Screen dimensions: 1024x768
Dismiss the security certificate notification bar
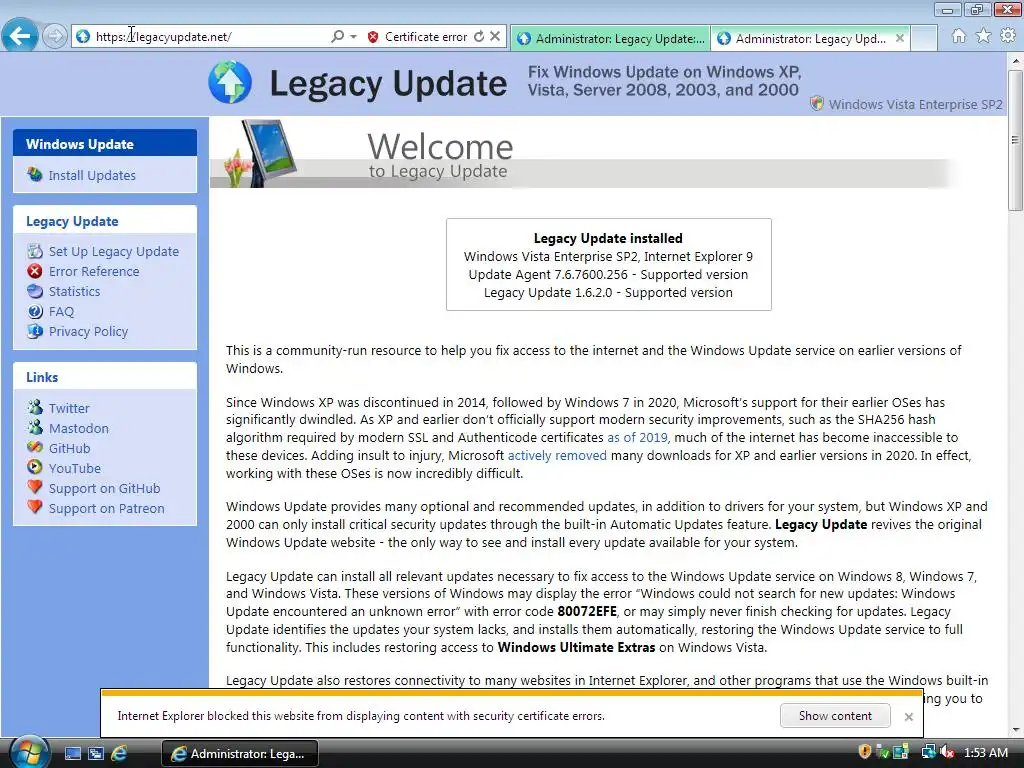pos(908,716)
